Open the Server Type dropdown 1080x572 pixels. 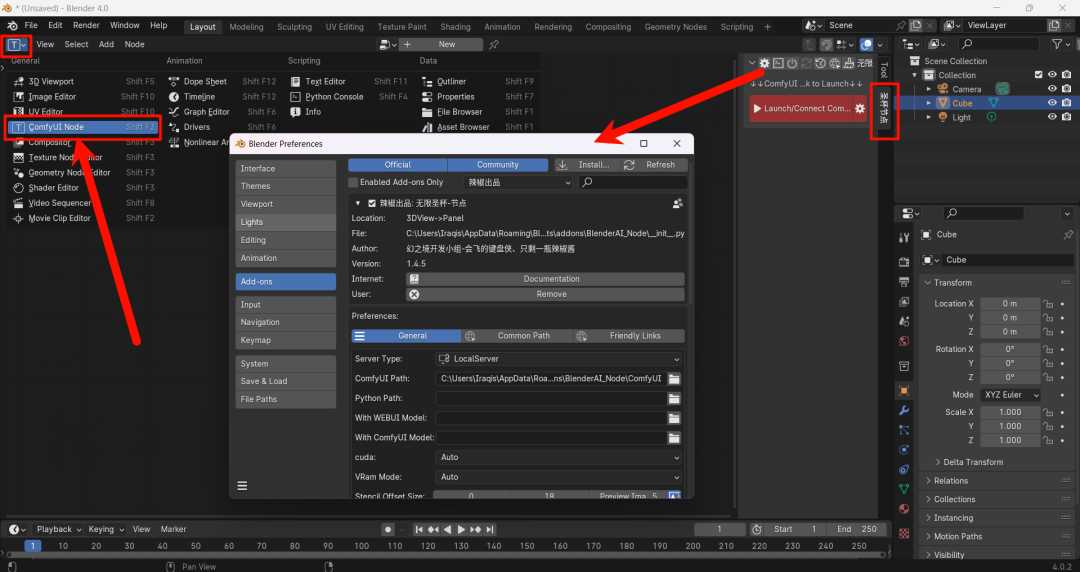pyautogui.click(x=559, y=359)
